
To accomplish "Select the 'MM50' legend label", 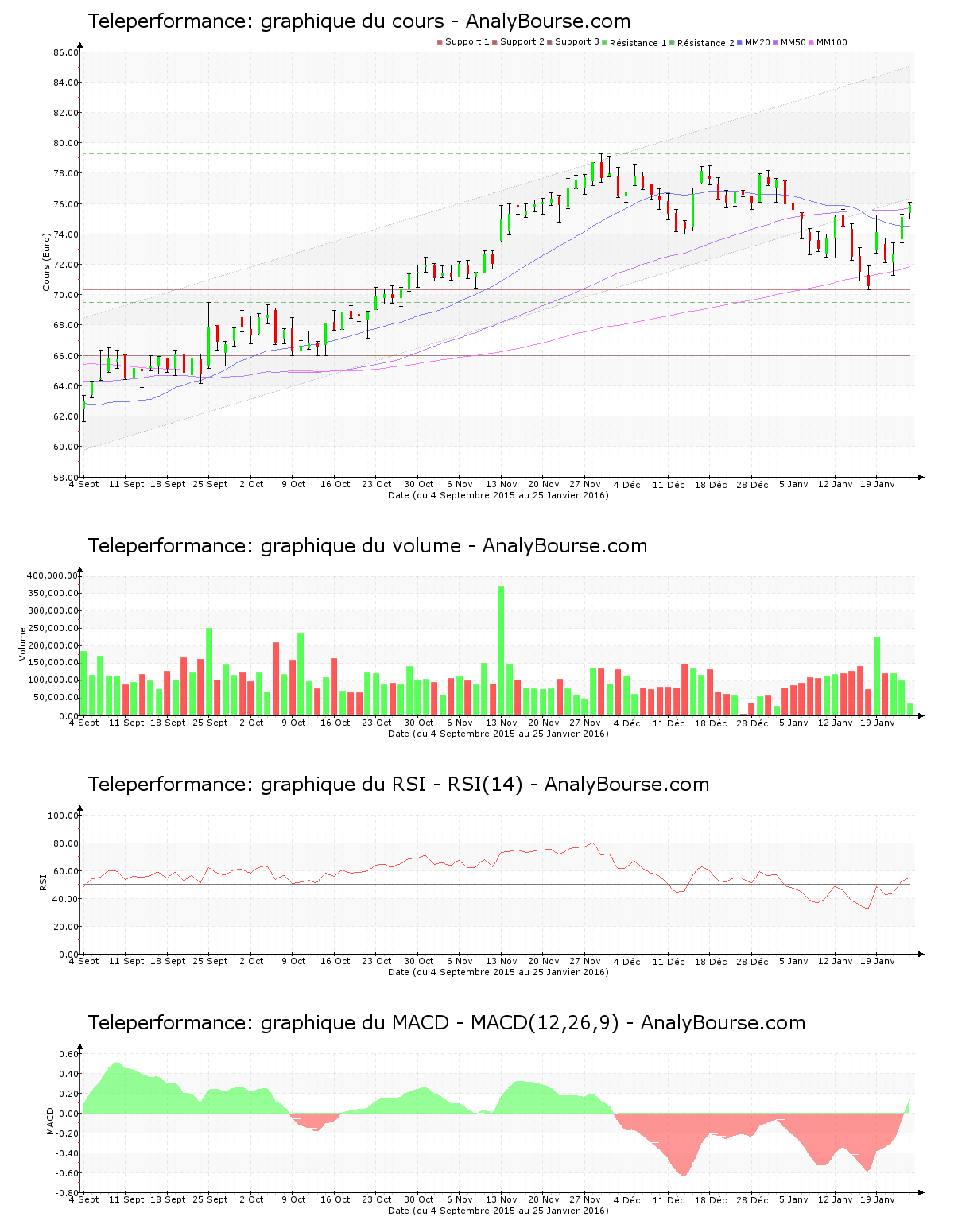I will (x=793, y=42).
